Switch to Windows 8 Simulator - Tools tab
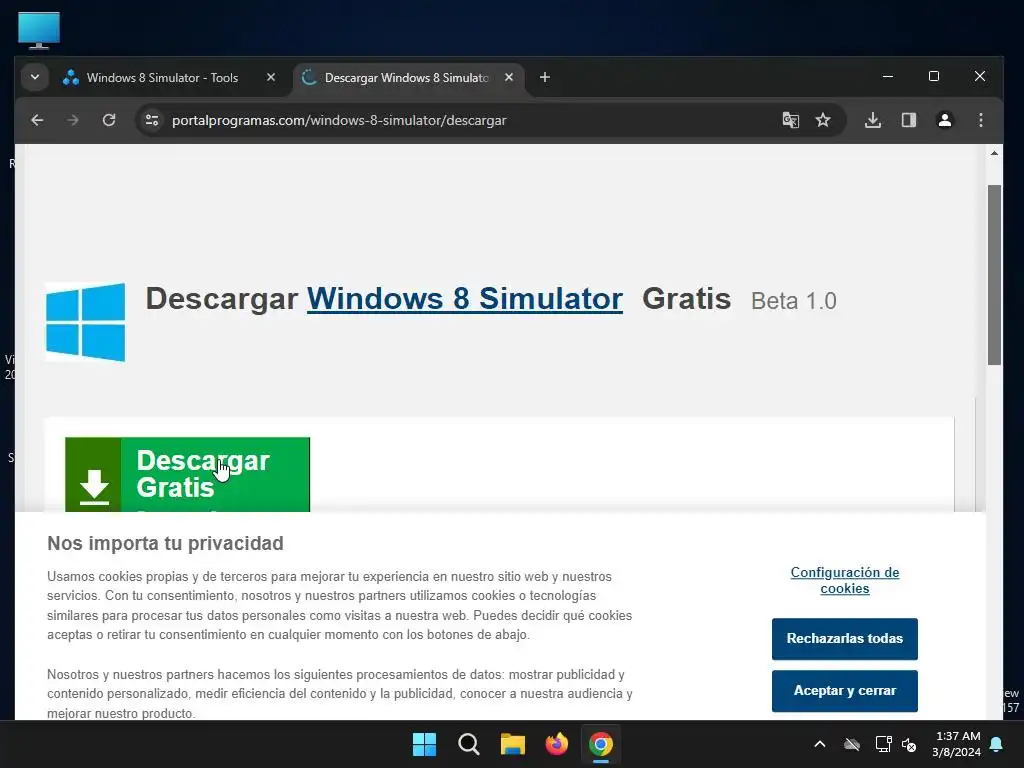Image resolution: width=1024 pixels, height=768 pixels. point(162,78)
